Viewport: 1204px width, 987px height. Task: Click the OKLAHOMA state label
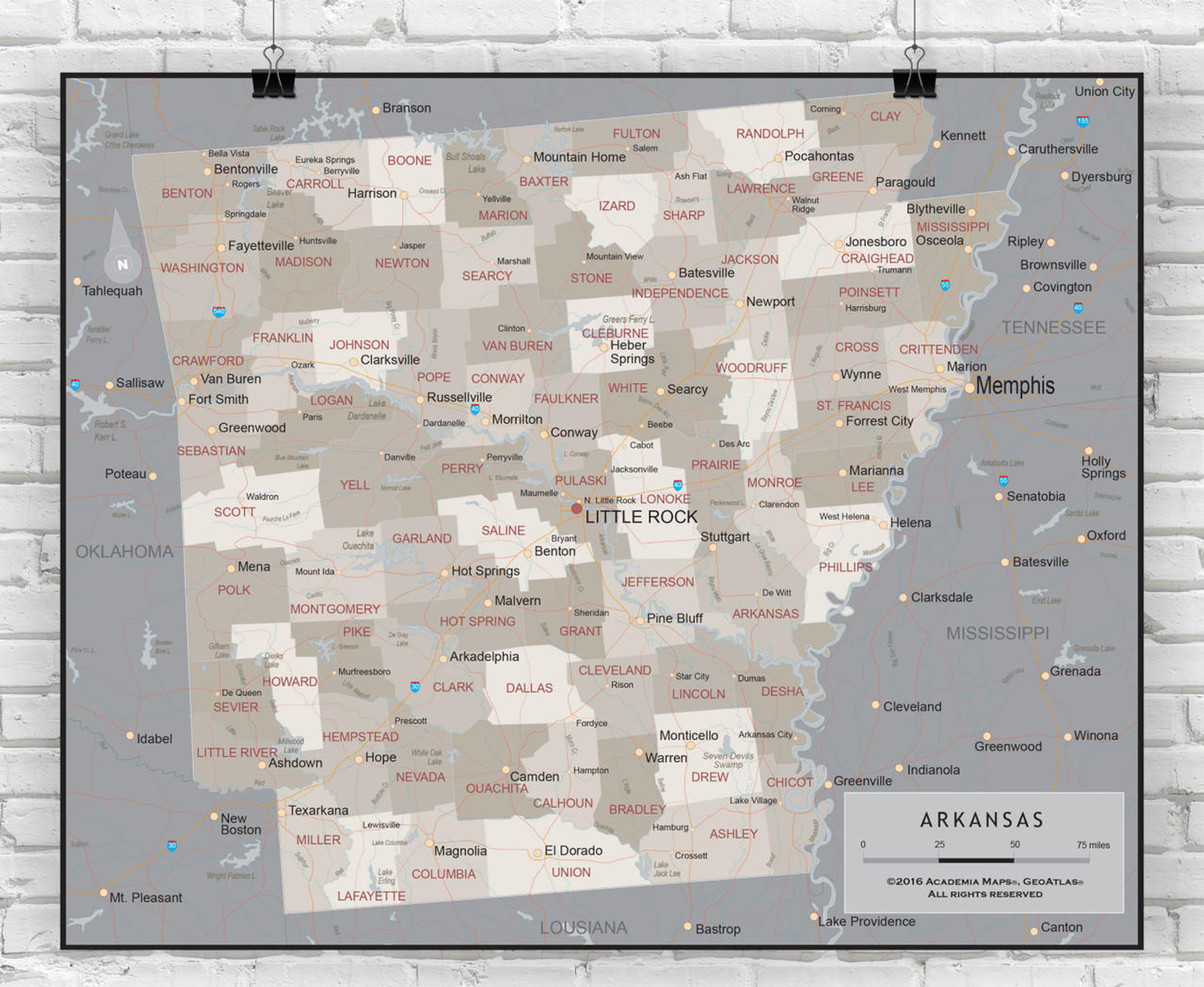[124, 551]
